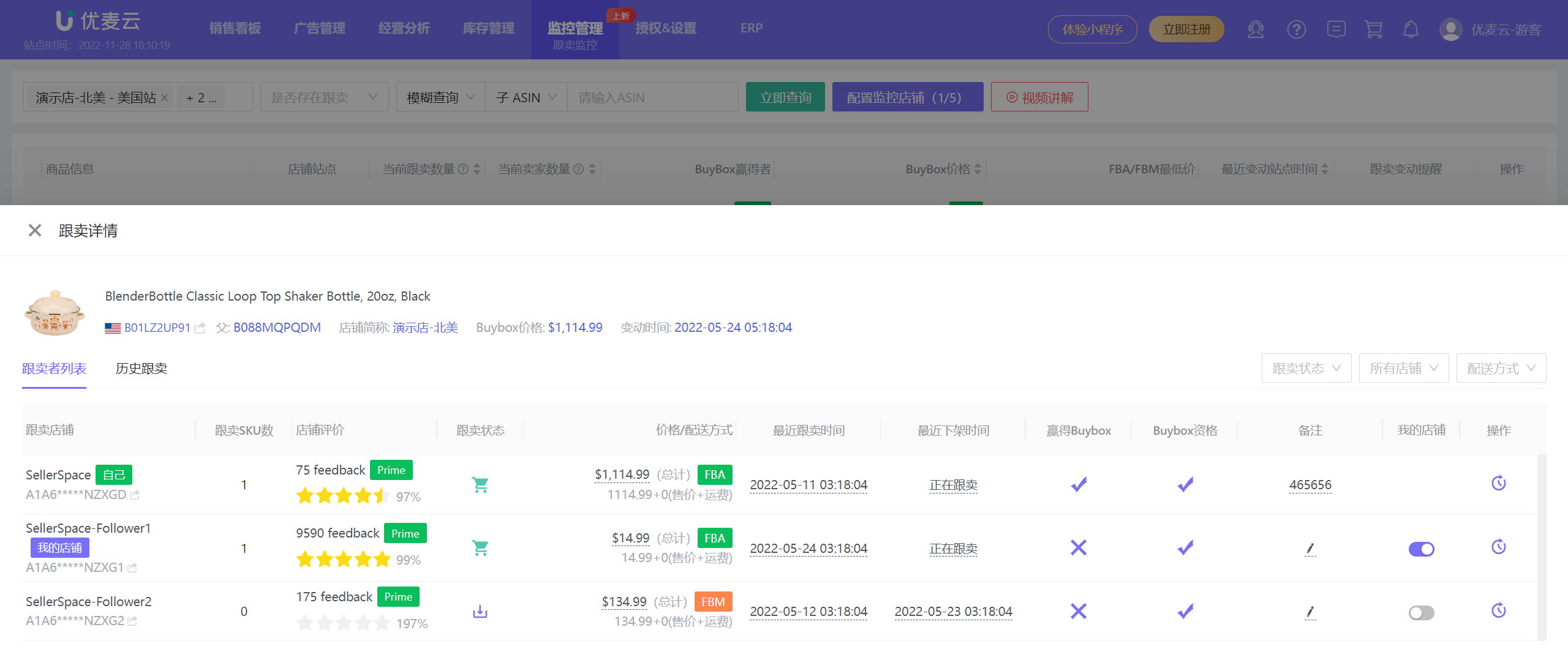The width and height of the screenshot is (1568, 649).
Task: Open the 库存管理 menu item
Action: (x=488, y=28)
